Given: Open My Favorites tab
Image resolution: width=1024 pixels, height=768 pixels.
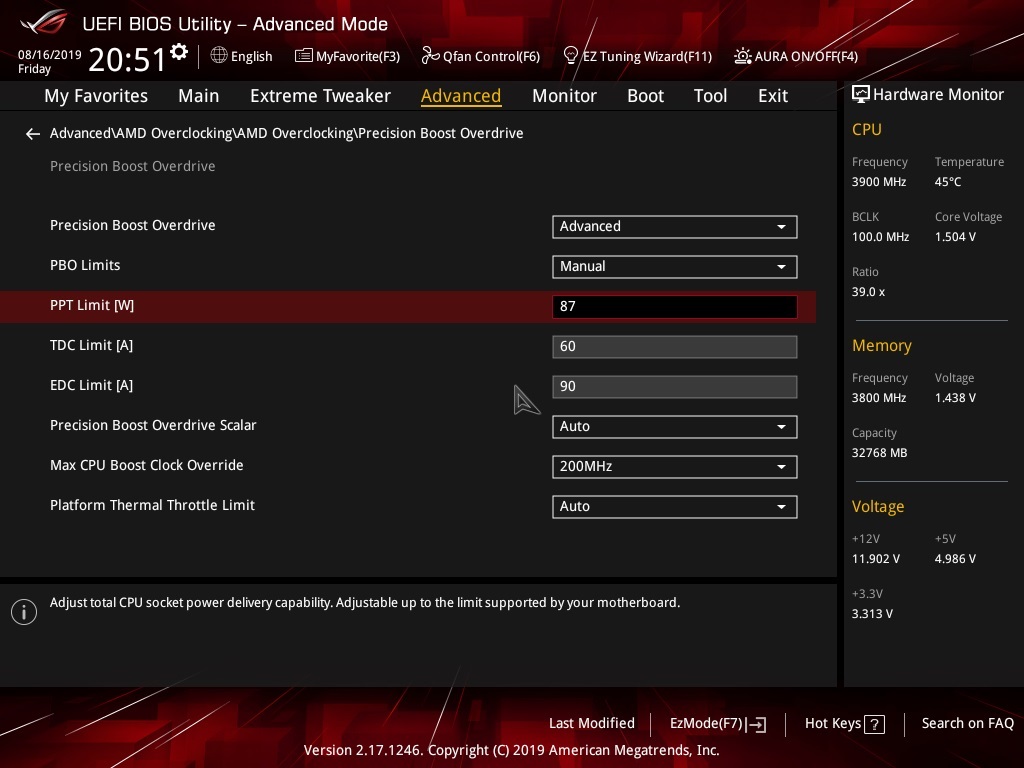Looking at the screenshot, I should click(x=96, y=96).
